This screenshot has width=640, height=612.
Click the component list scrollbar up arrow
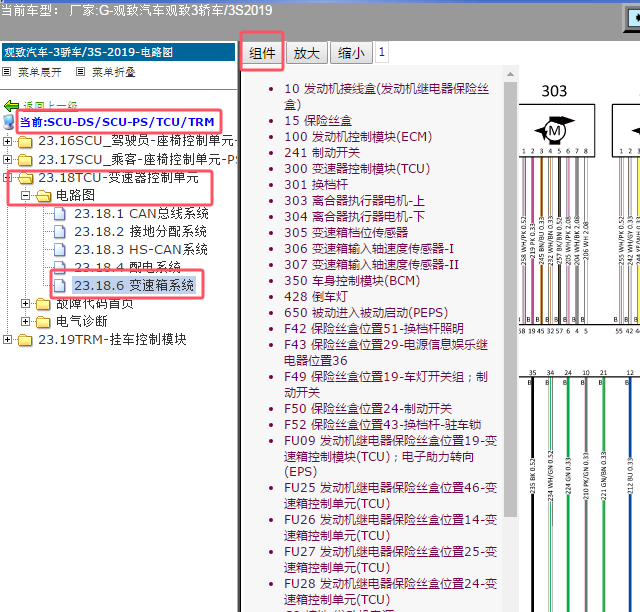point(510,74)
